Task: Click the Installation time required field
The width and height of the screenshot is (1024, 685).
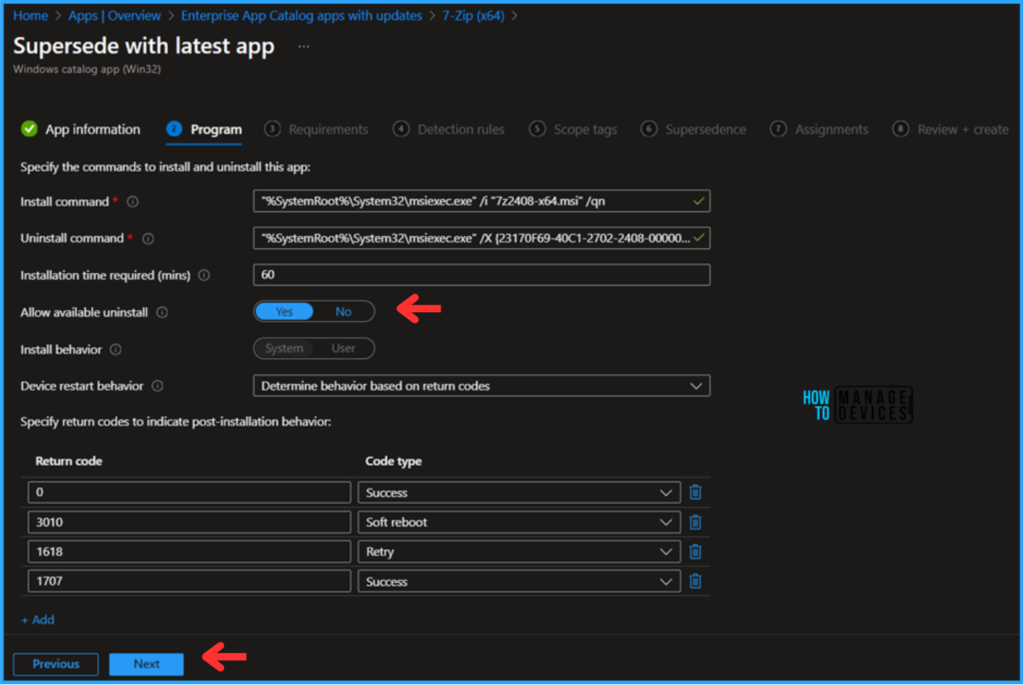Action: [481, 275]
